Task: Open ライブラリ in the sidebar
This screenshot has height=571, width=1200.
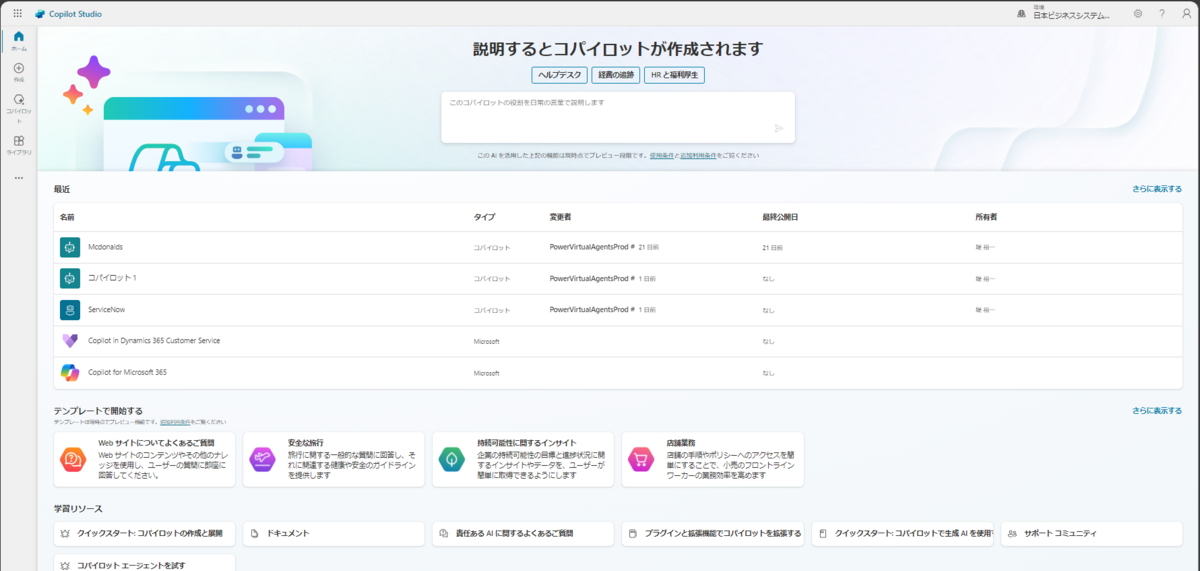Action: click(19, 145)
